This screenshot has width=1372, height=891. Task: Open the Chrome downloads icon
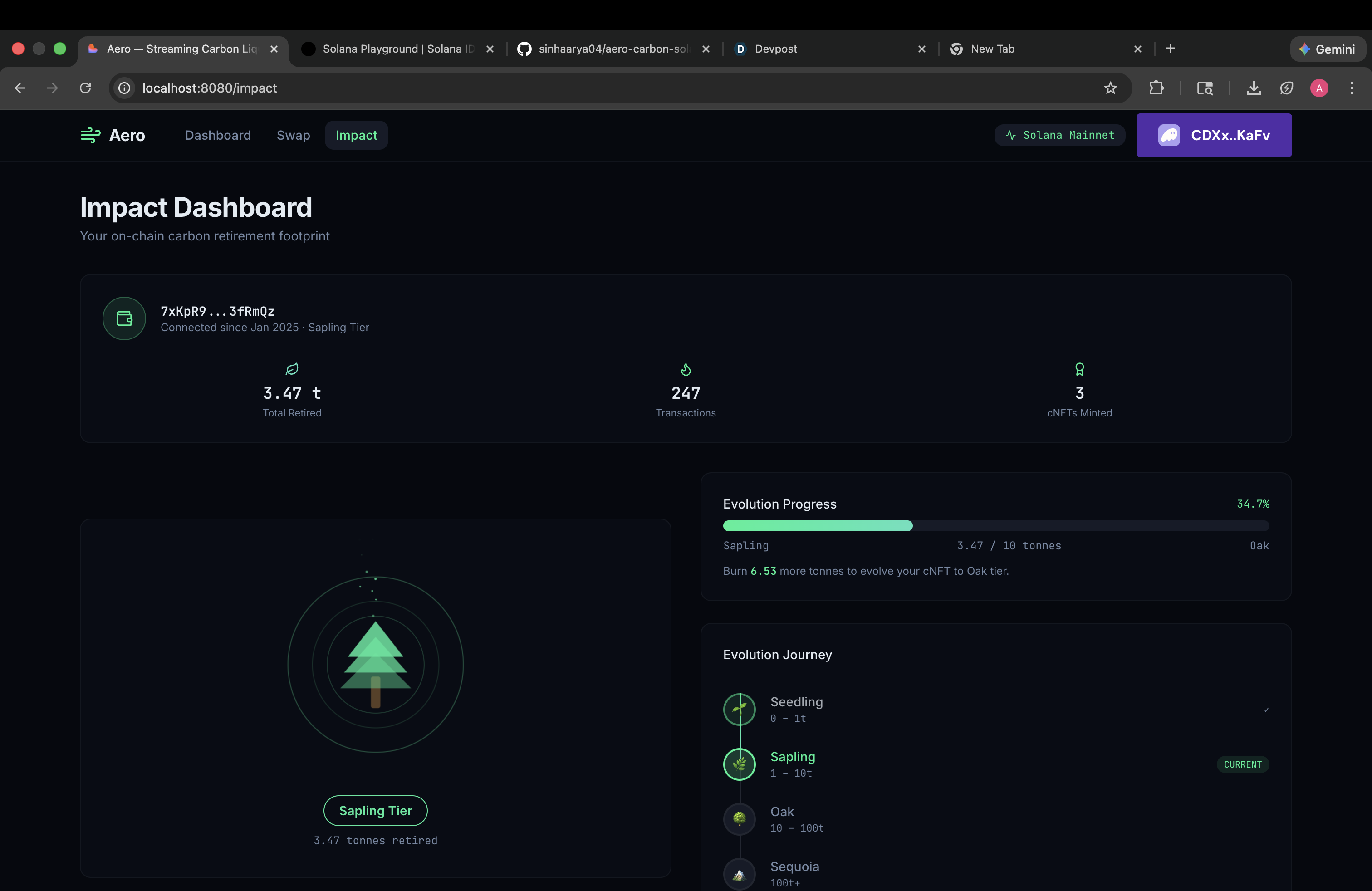[1253, 88]
